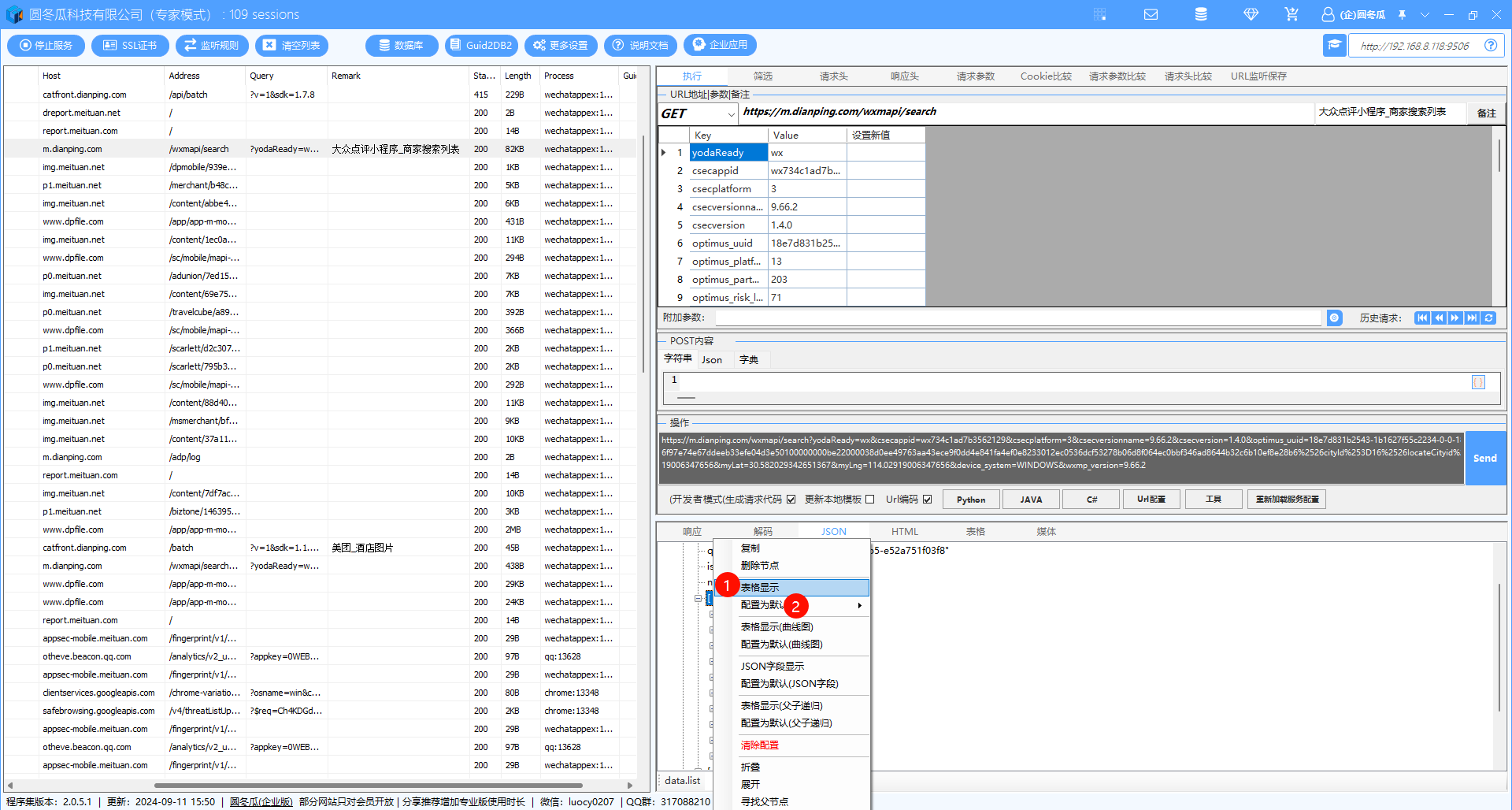Click the question mark icon beside proxy address
Screen dimensions: 1512x810
pos(1491,46)
